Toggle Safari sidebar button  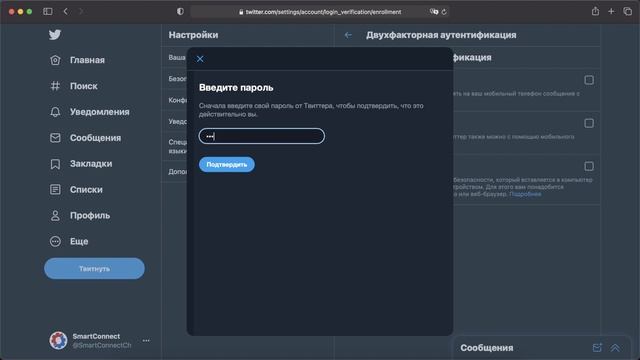pos(48,11)
